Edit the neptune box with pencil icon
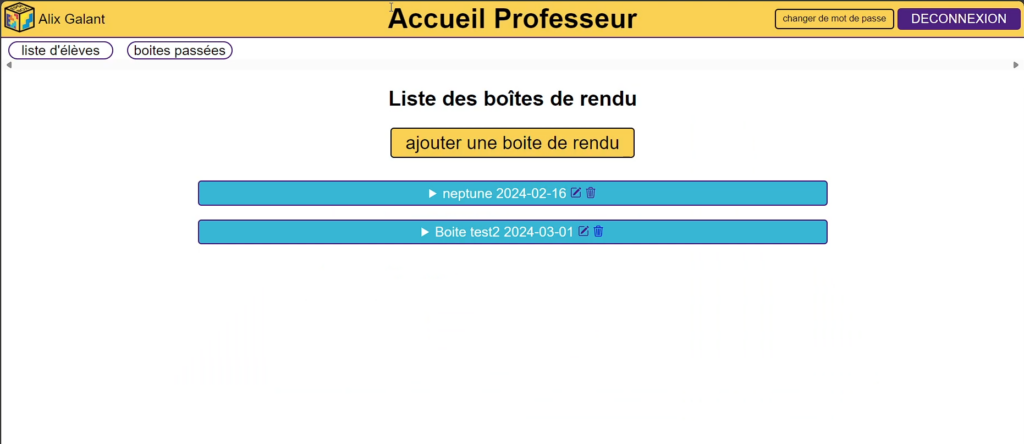This screenshot has width=1024, height=444. tap(576, 193)
